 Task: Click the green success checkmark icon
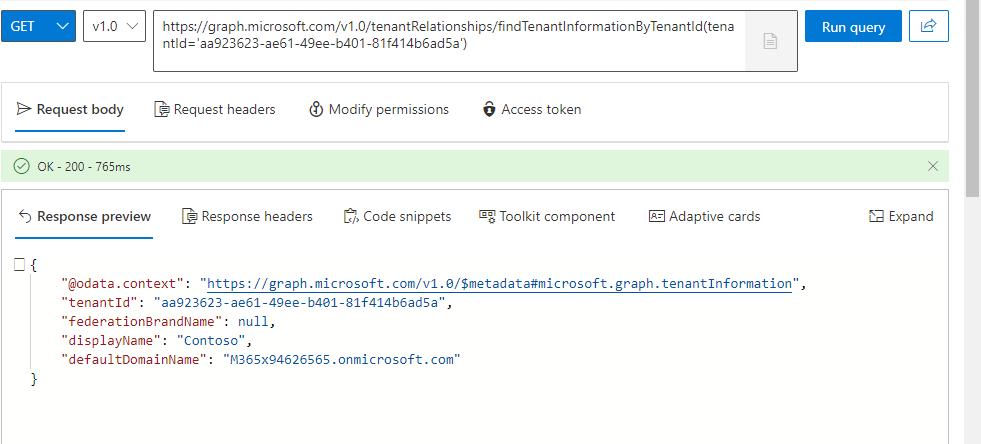pos(22,166)
